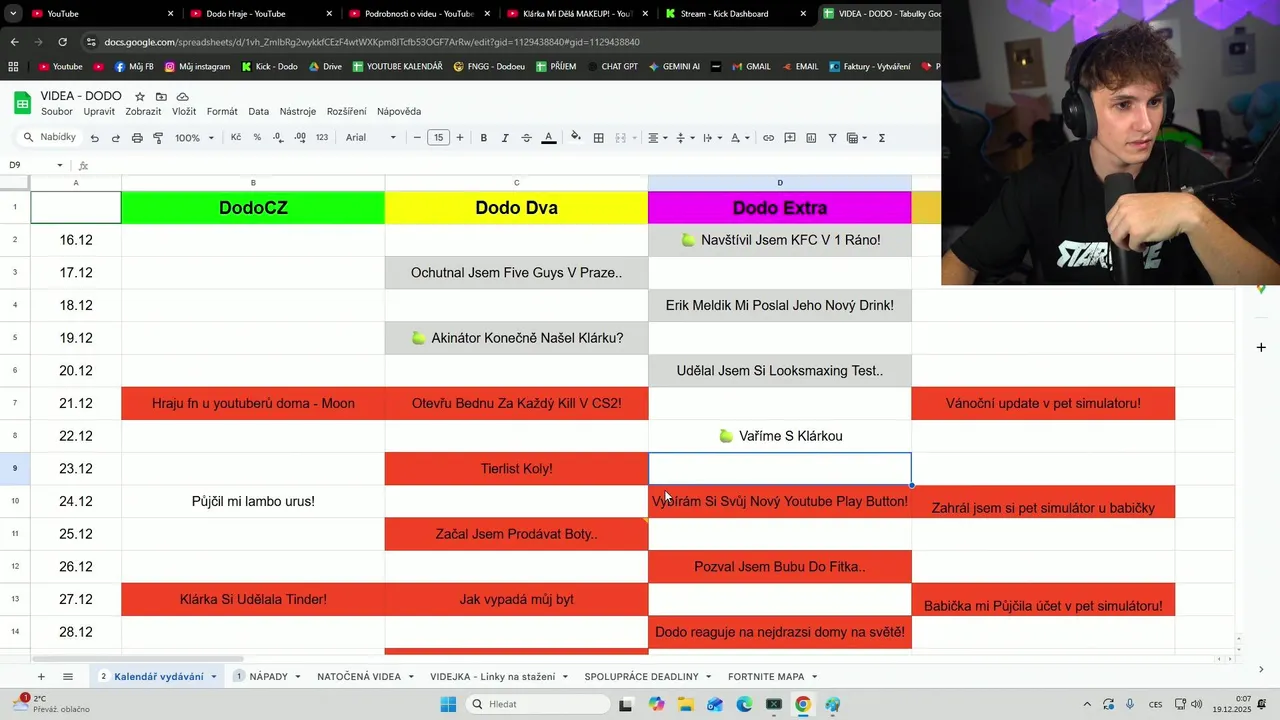
Task: Open the GEMINI AI bookmark
Action: [674, 67]
